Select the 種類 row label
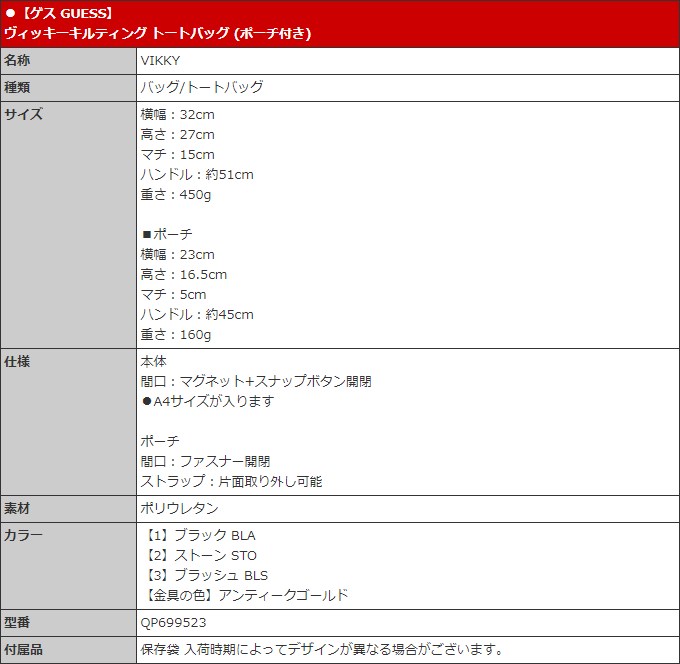 pyautogui.click(x=17, y=87)
